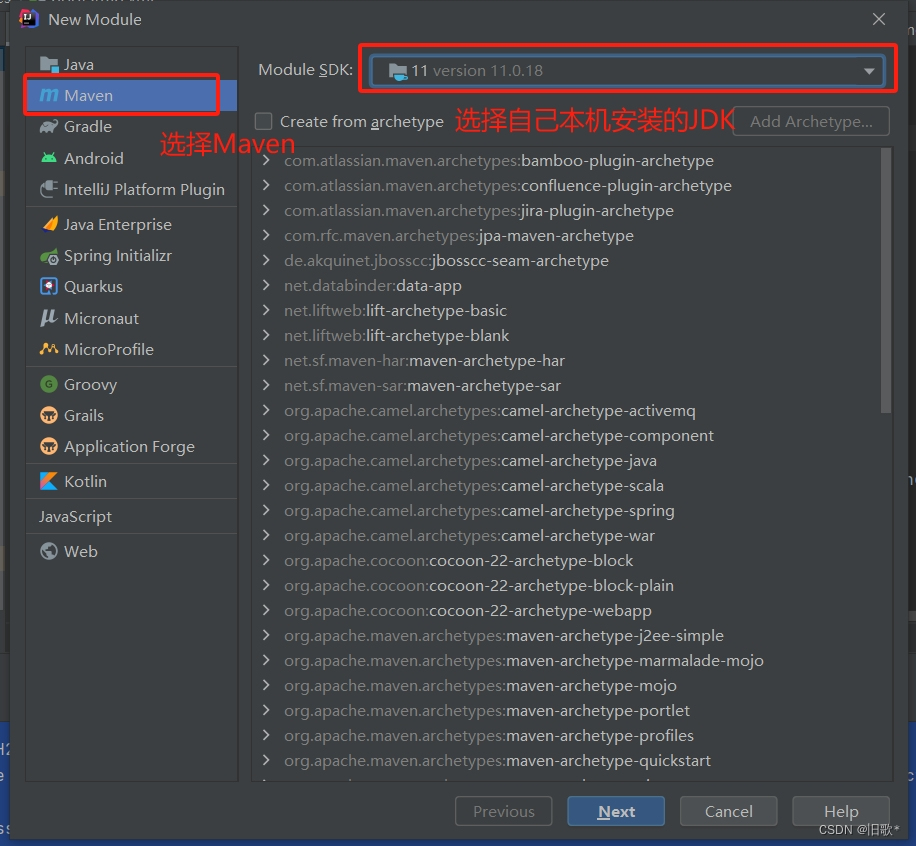Select Spring Initializr module type
Viewport: 916px width, 846px height.
click(x=131, y=256)
